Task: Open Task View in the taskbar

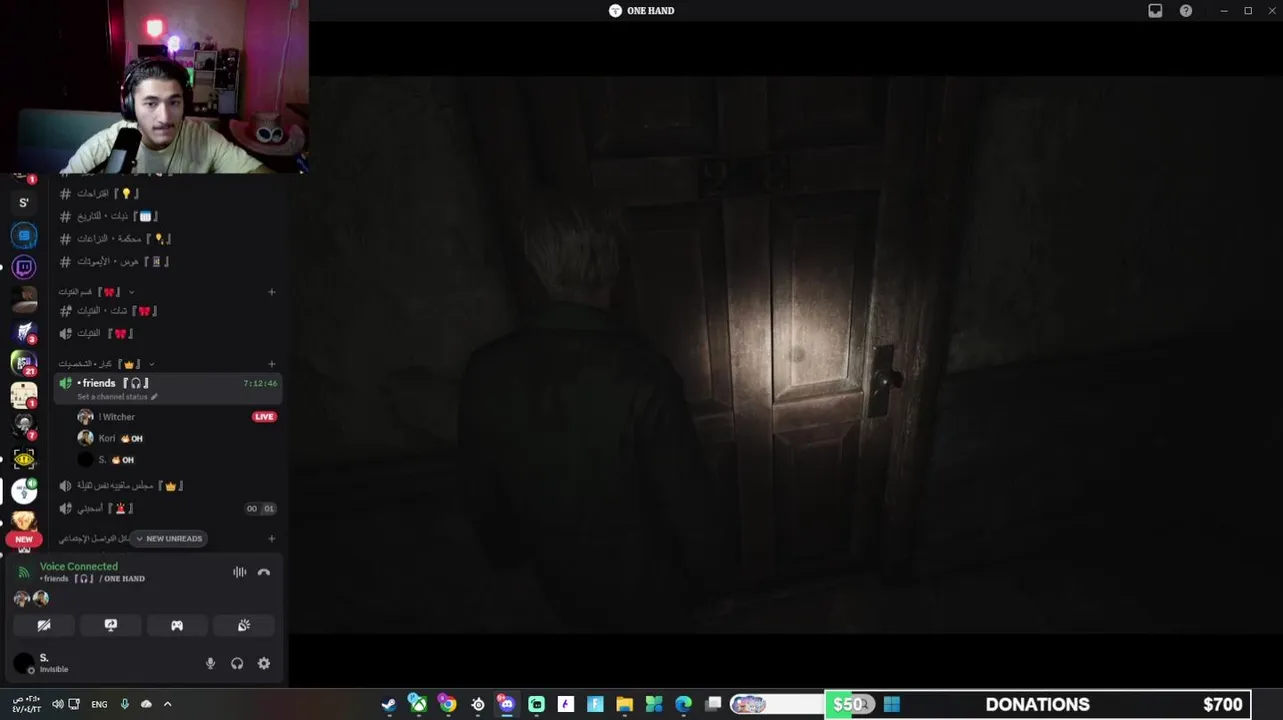Action: click(713, 704)
